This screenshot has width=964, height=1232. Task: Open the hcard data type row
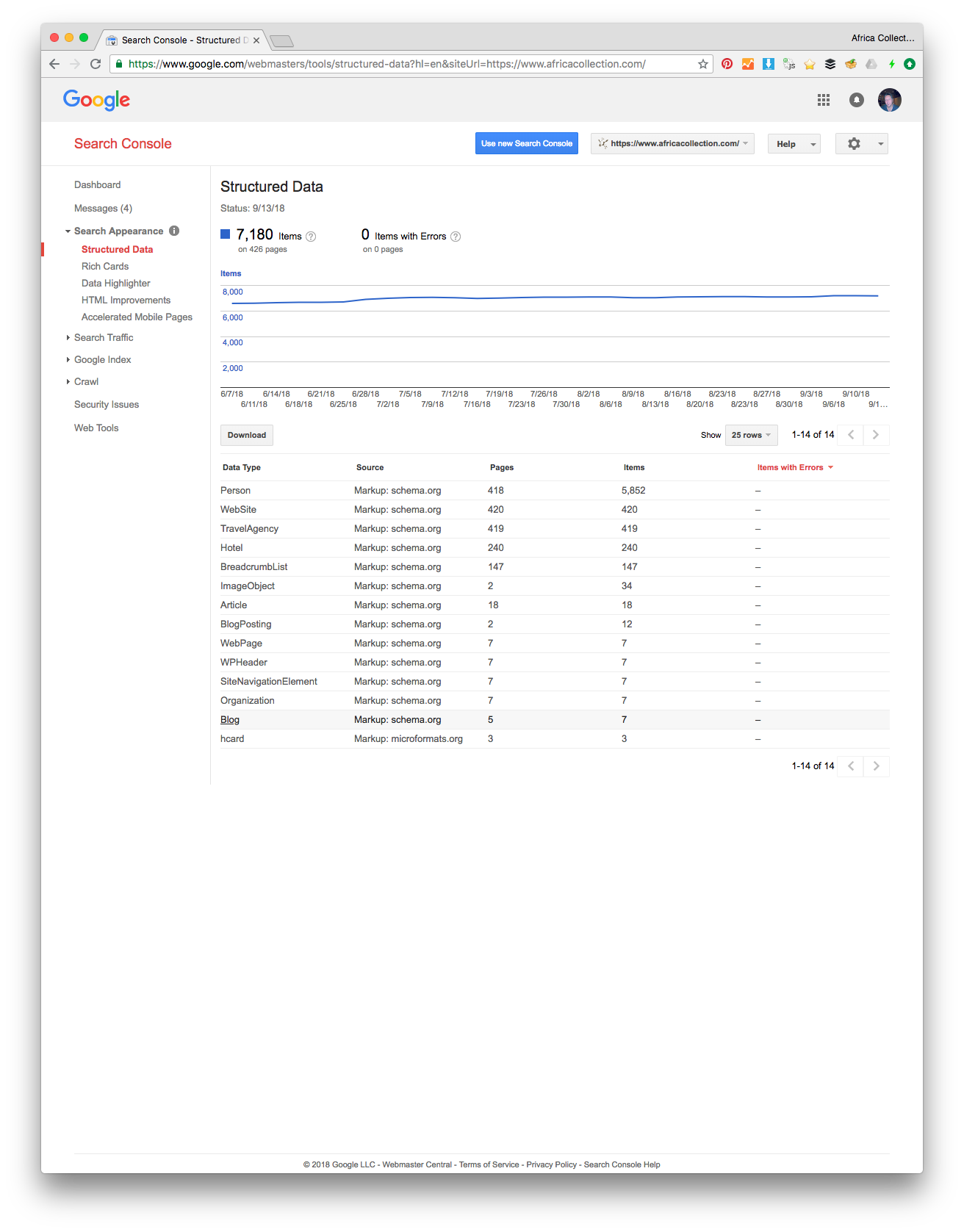pos(555,739)
